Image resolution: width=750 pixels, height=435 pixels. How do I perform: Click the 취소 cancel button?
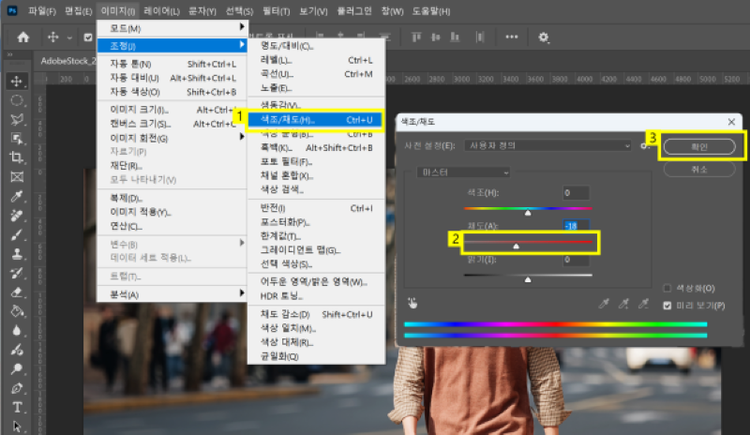pos(699,169)
